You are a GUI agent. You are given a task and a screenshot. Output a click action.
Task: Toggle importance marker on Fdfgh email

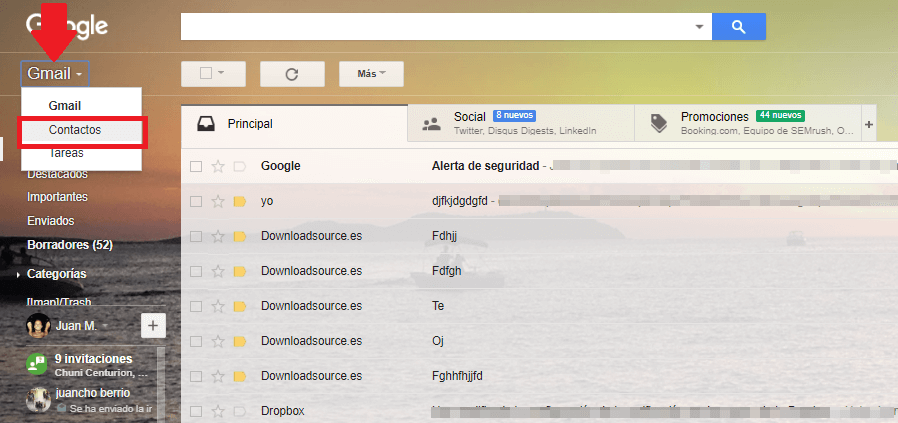[239, 271]
